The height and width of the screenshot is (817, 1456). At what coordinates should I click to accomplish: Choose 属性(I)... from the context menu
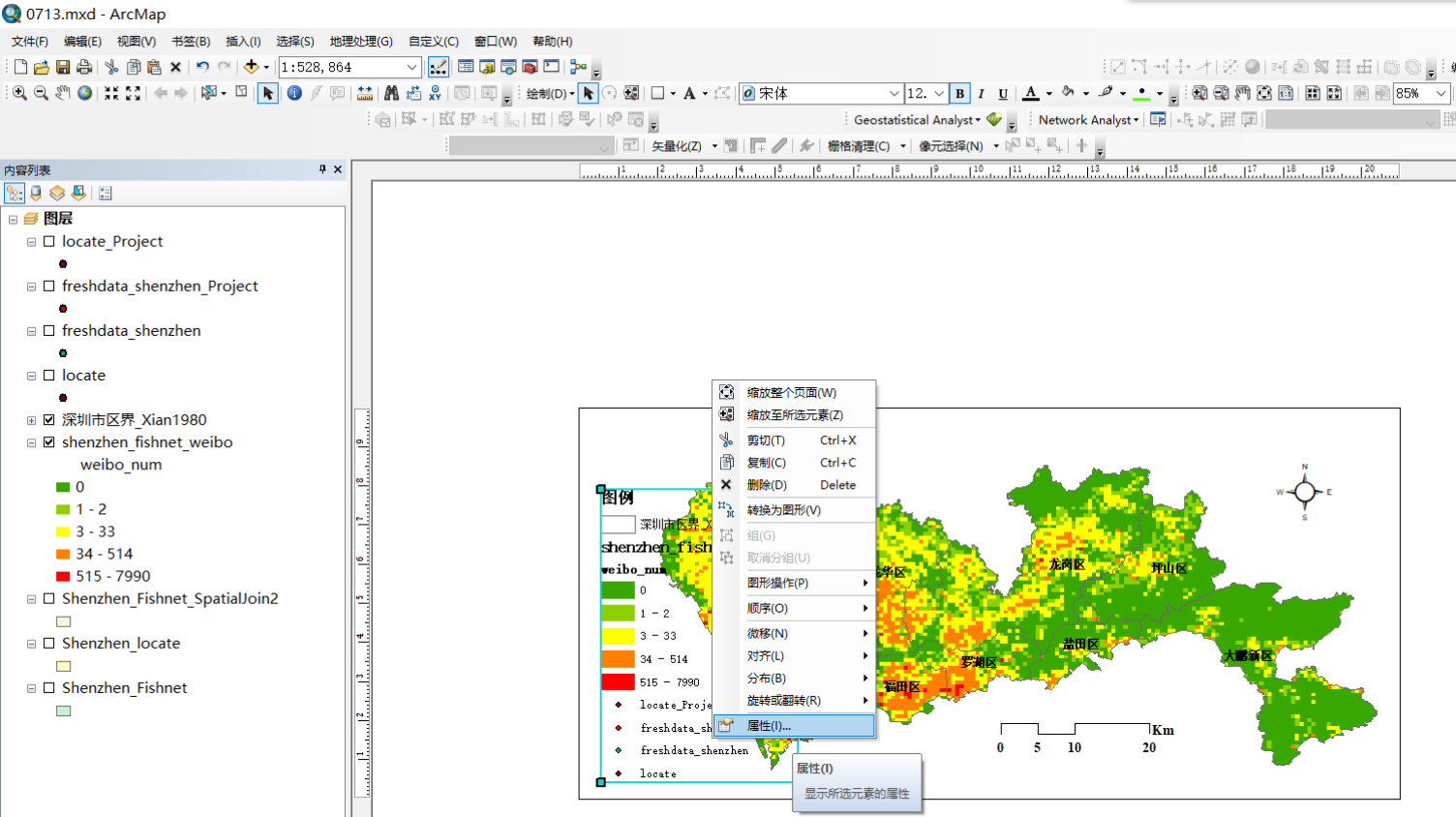coord(794,725)
